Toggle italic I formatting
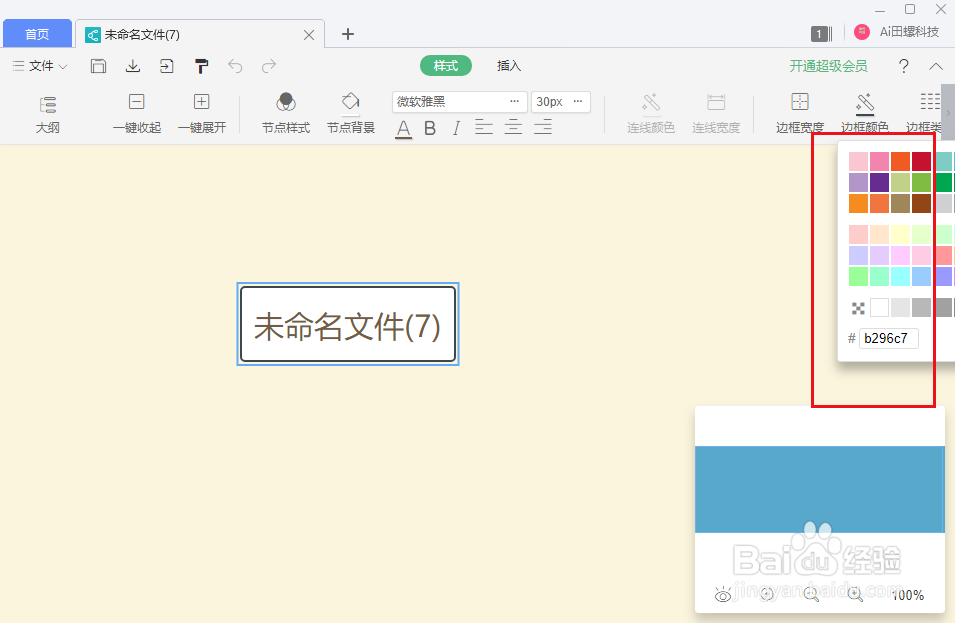 456,128
